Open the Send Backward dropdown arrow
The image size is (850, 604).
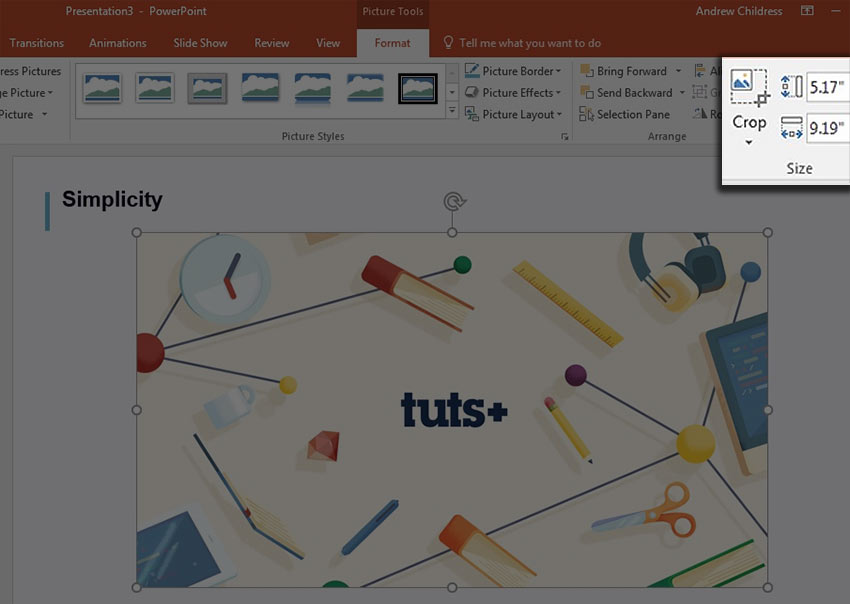[x=682, y=93]
